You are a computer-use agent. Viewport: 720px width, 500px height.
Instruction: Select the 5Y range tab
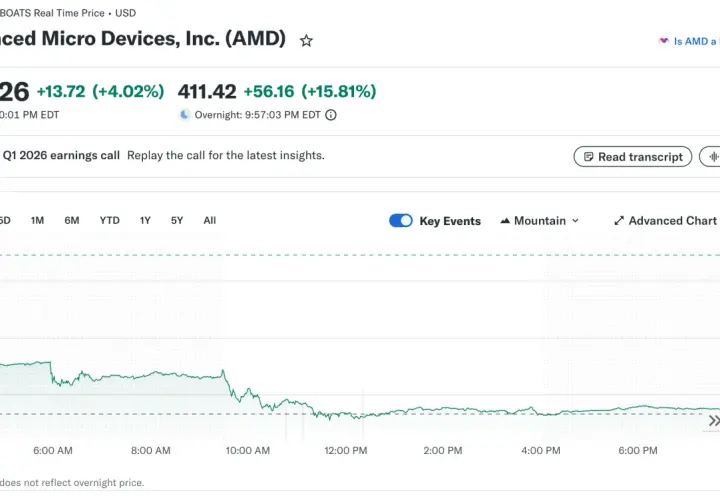(x=177, y=220)
